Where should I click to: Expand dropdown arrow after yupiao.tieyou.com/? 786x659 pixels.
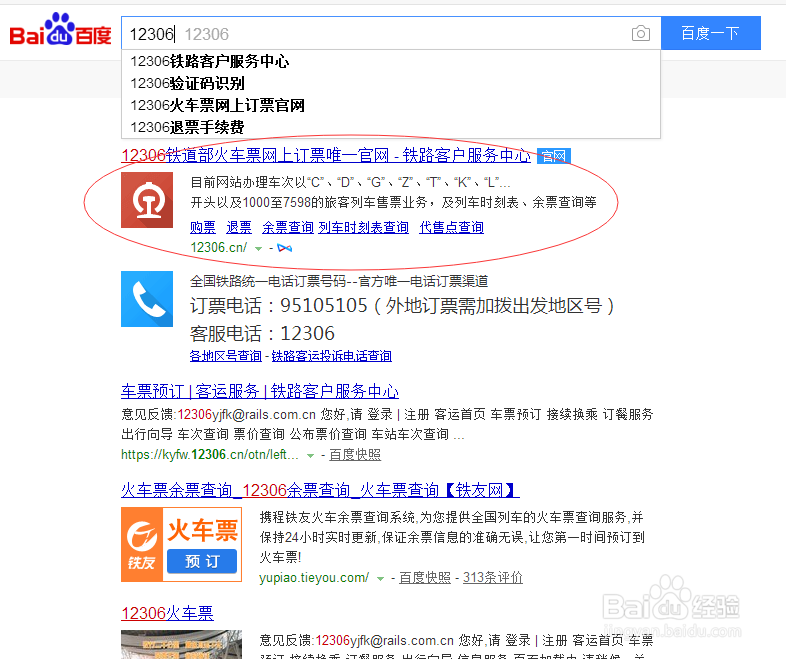(380, 579)
